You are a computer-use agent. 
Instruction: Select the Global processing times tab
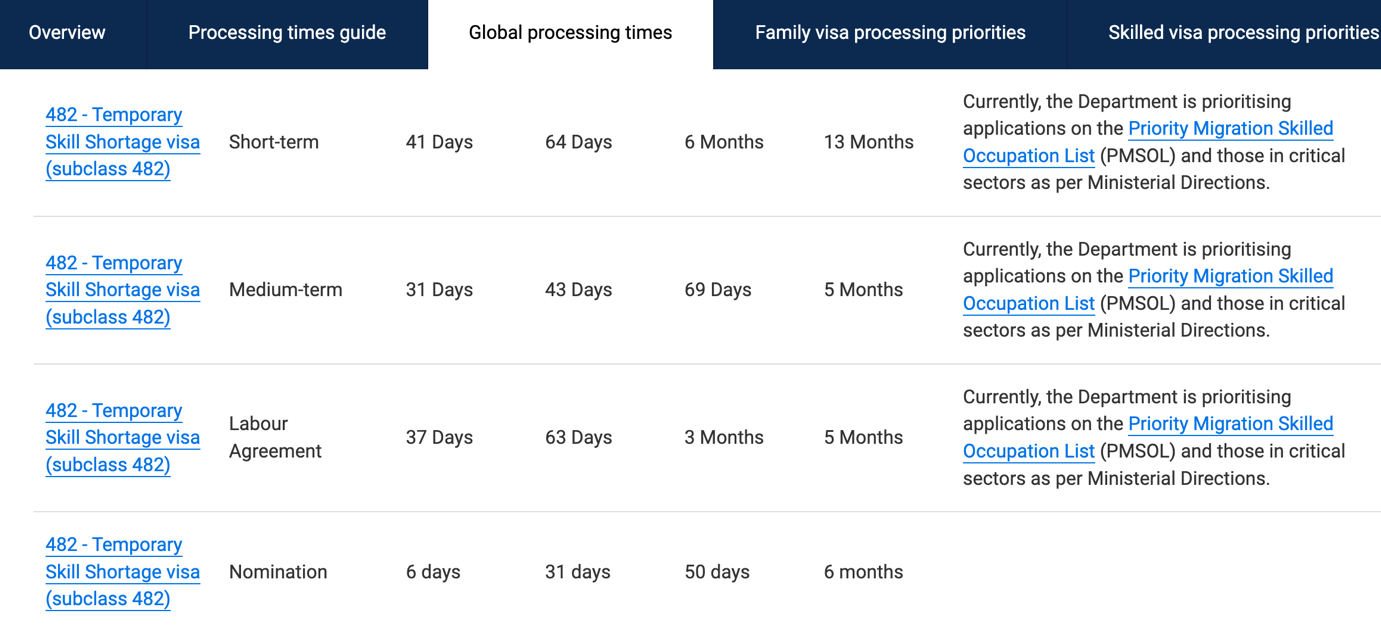[x=570, y=32]
